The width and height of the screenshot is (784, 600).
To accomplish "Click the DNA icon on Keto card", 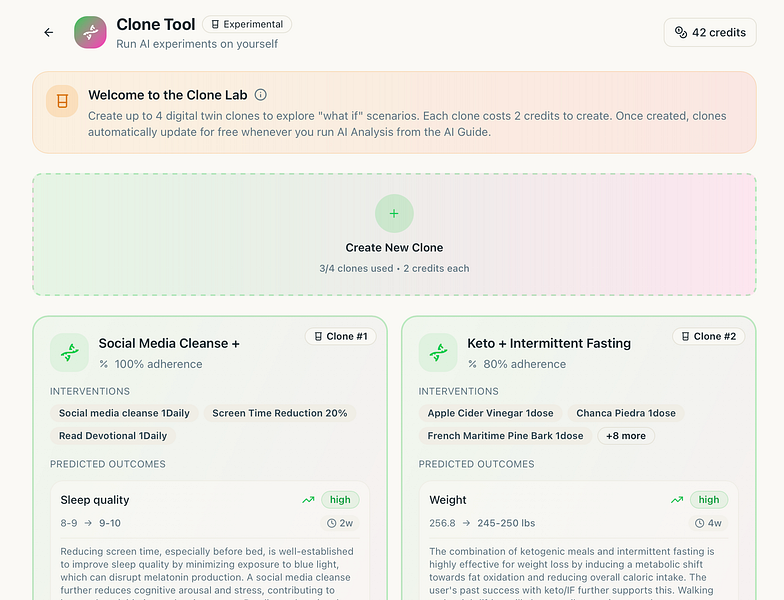I will click(x=438, y=352).
